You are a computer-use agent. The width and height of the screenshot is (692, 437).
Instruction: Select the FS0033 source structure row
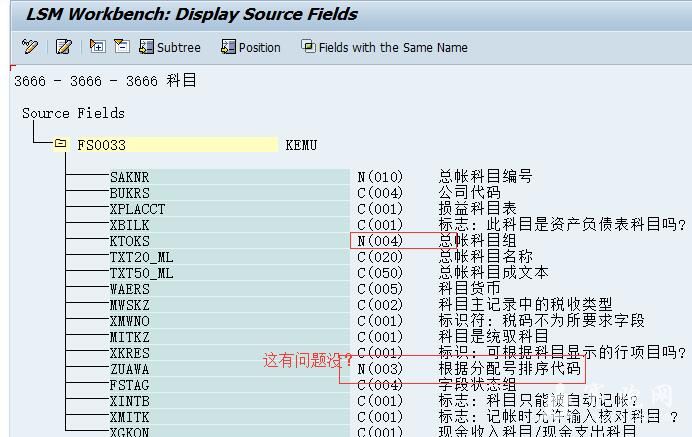pyautogui.click(x=177, y=145)
